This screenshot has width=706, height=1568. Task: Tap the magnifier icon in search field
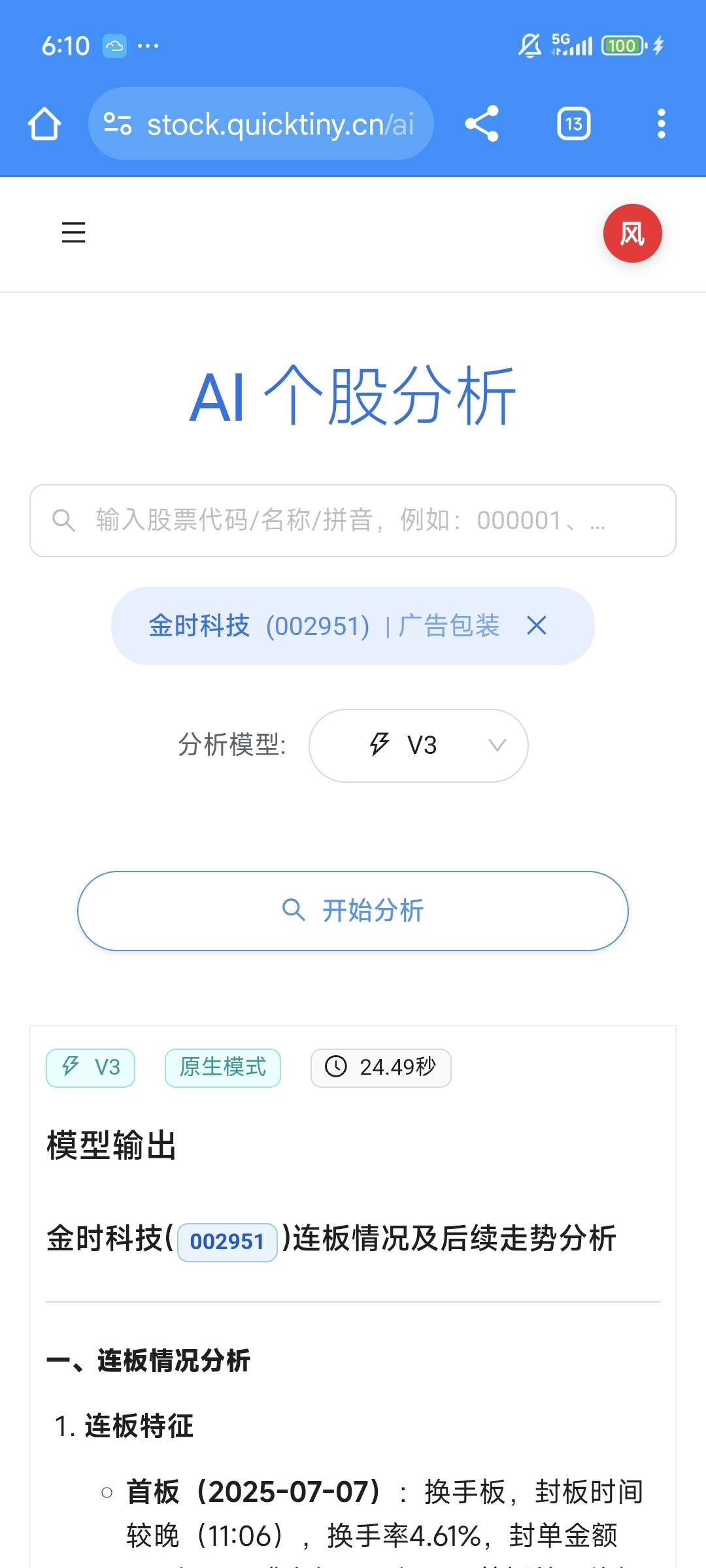coord(63,521)
